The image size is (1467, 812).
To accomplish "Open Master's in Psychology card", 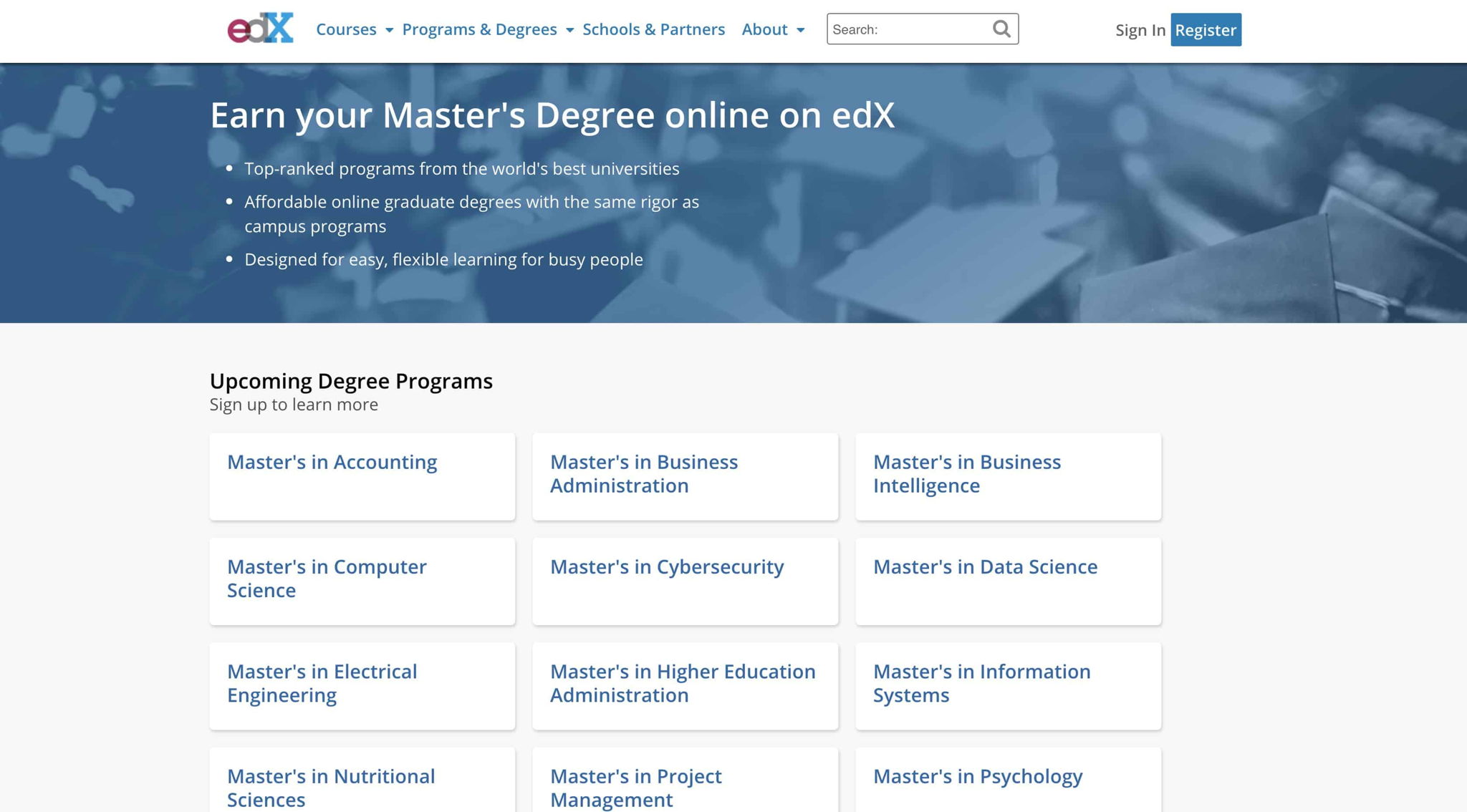I will point(1009,780).
